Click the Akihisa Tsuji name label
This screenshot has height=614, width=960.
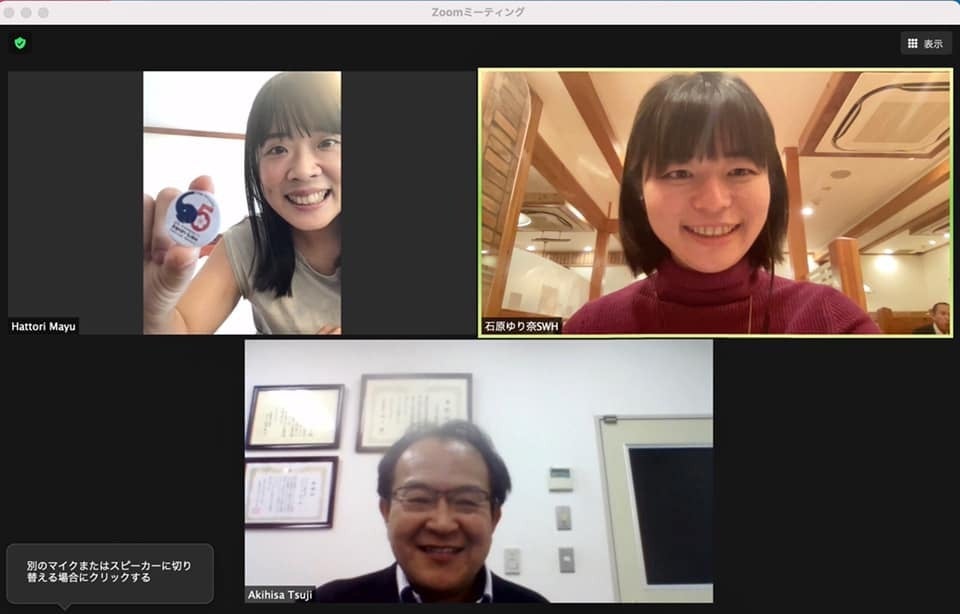click(280, 595)
